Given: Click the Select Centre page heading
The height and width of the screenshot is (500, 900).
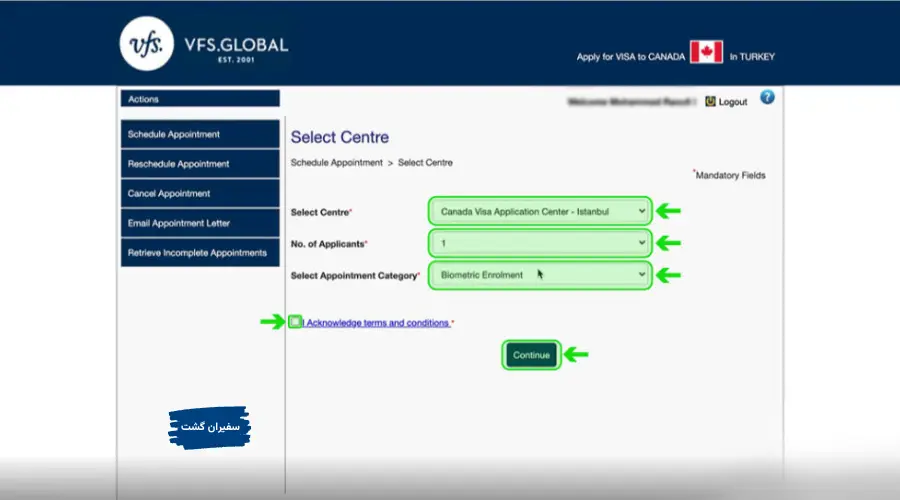Looking at the screenshot, I should (340, 137).
